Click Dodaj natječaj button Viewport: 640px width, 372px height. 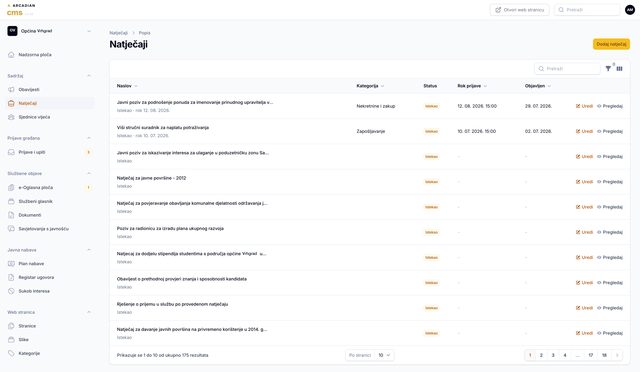pos(611,44)
